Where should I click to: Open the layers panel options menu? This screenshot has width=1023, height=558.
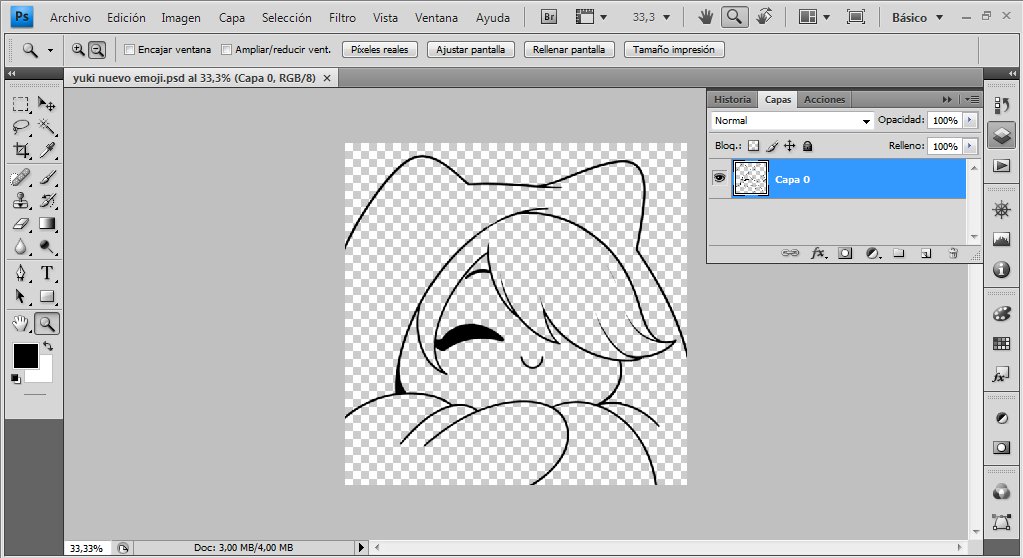[972, 100]
